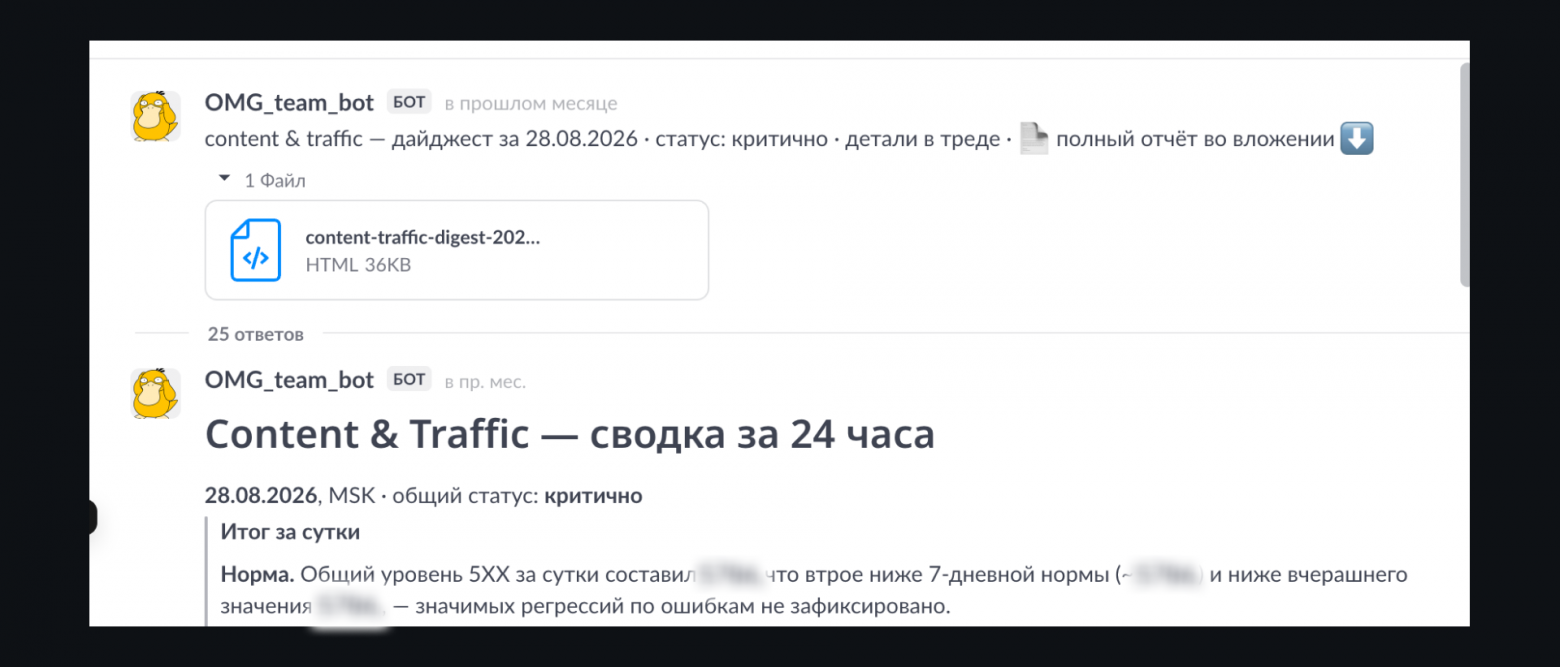The image size is (1560, 667).
Task: Click "25 ответов" reply count
Action: click(x=256, y=334)
